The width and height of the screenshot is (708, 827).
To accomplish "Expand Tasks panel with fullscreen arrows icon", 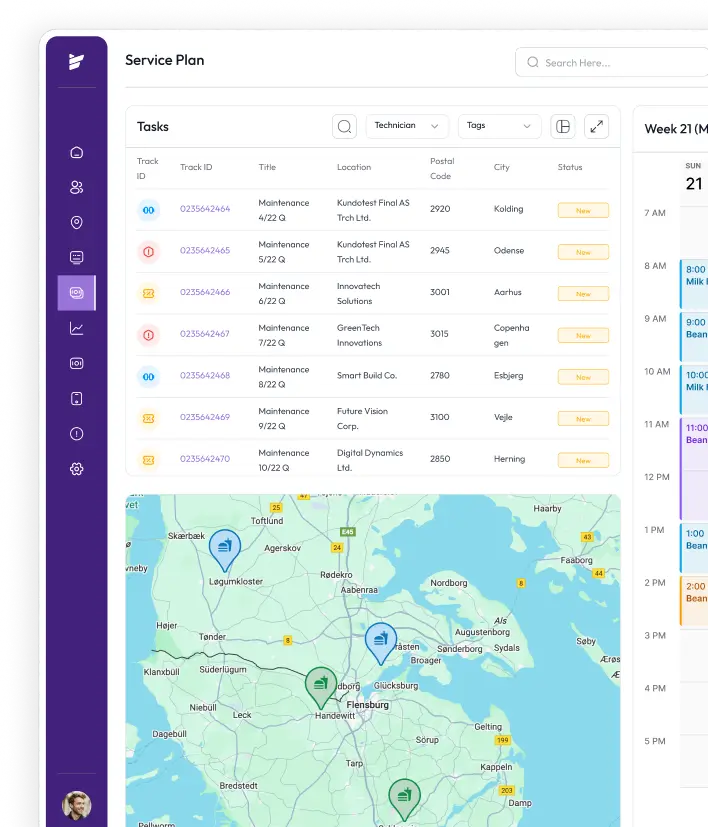I will (597, 126).
